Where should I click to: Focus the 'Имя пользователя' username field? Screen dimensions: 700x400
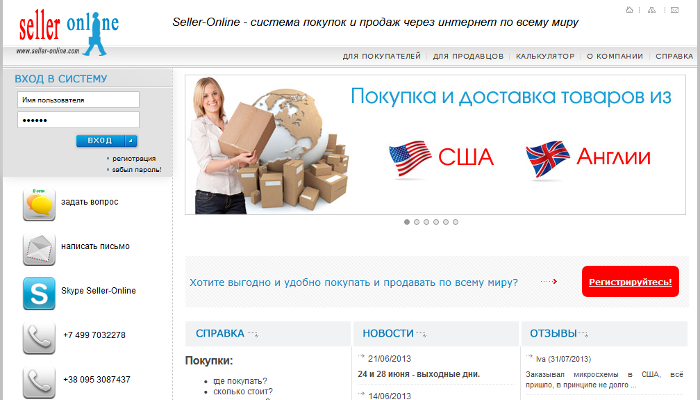[79, 100]
